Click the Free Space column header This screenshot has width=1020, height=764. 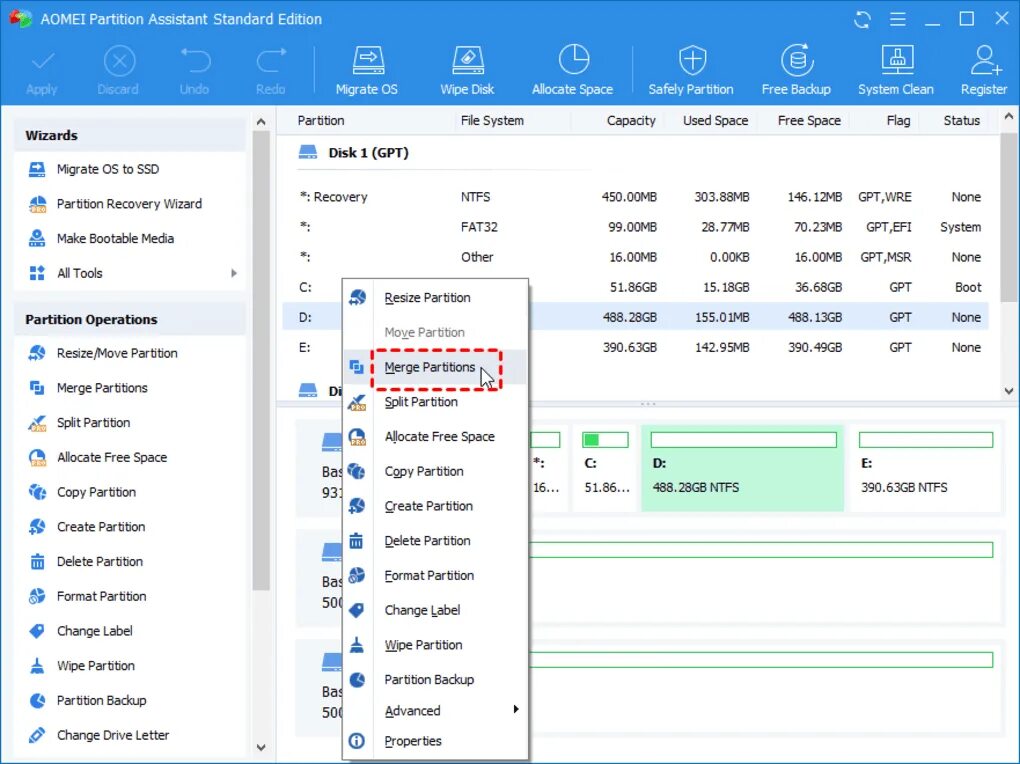pos(809,120)
